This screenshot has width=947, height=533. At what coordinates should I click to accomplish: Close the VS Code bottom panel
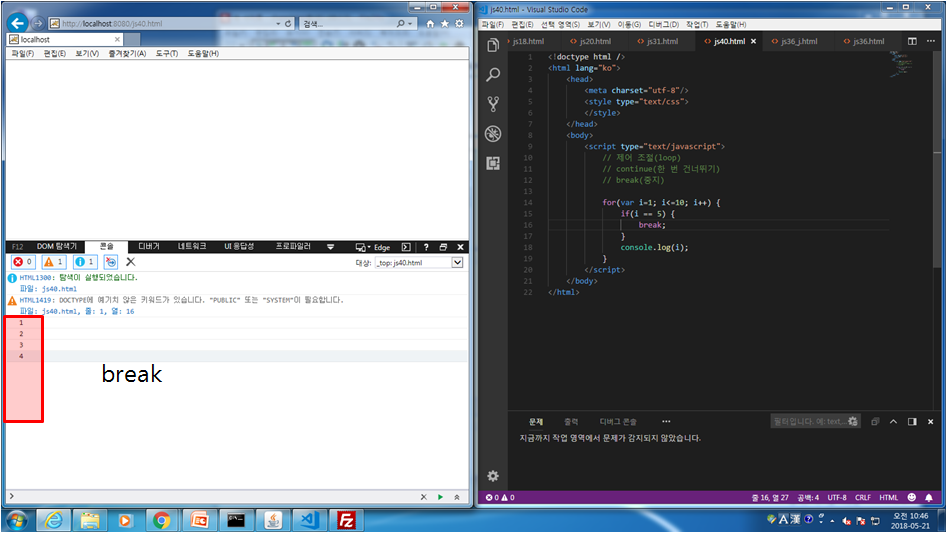coord(931,421)
